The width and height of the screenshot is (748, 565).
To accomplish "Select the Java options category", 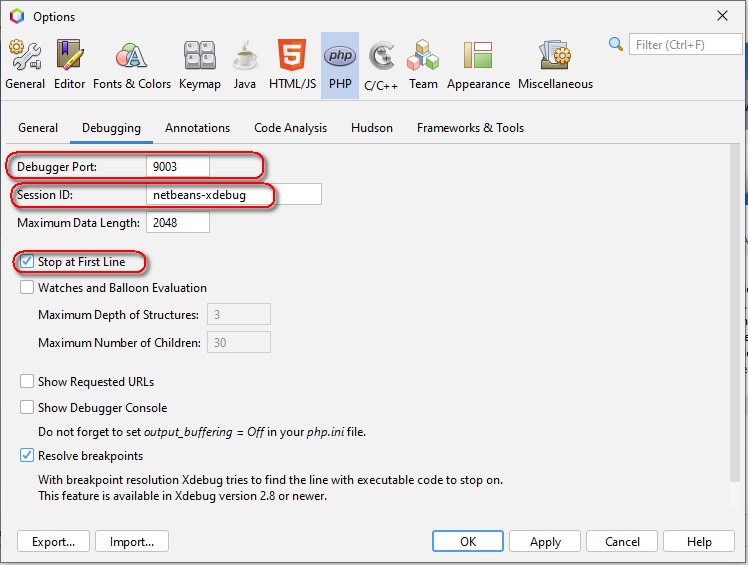I will point(245,64).
